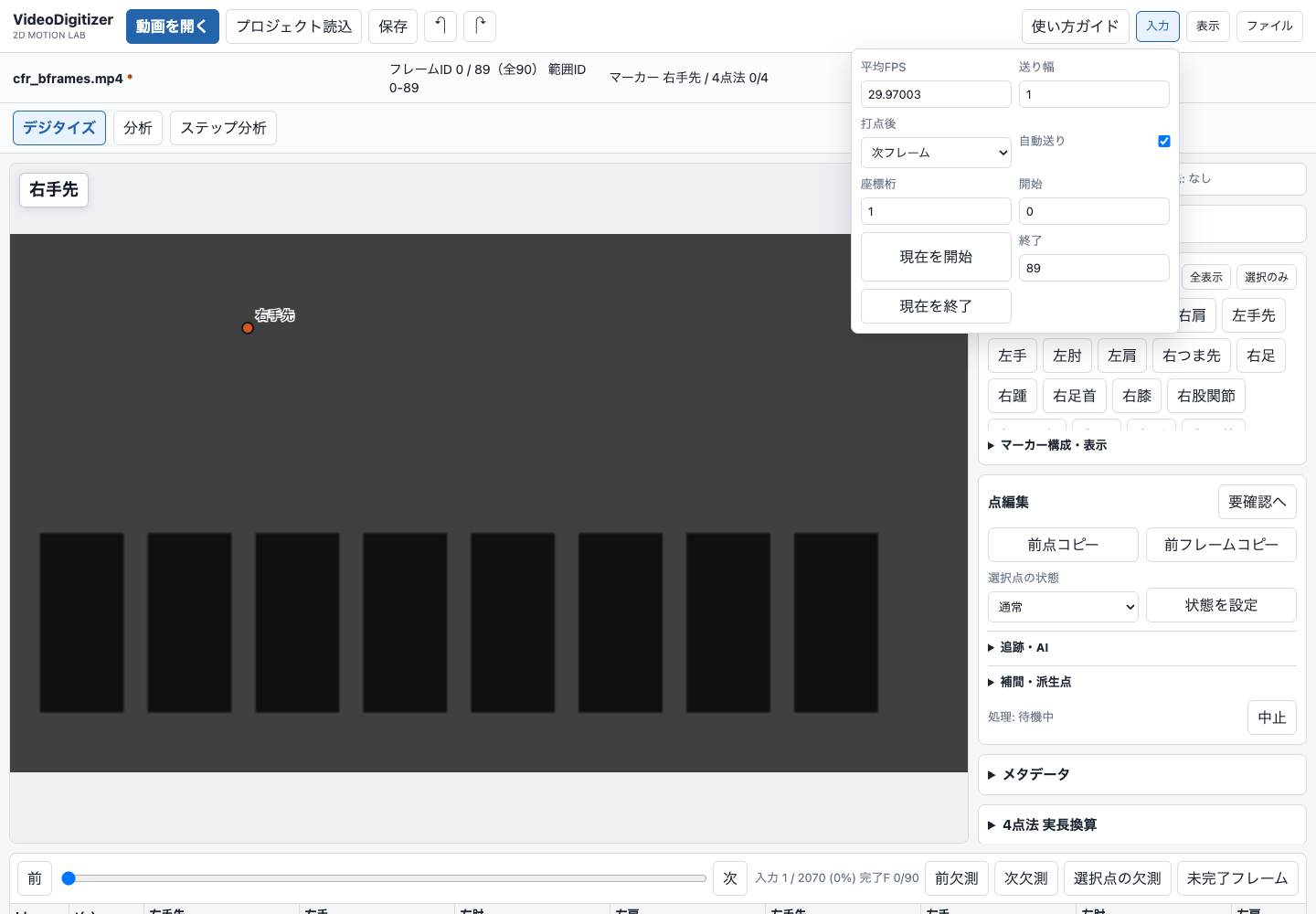Screen dimensions: 1316x914
Task: Click the frame position slider
Action: 384,878
